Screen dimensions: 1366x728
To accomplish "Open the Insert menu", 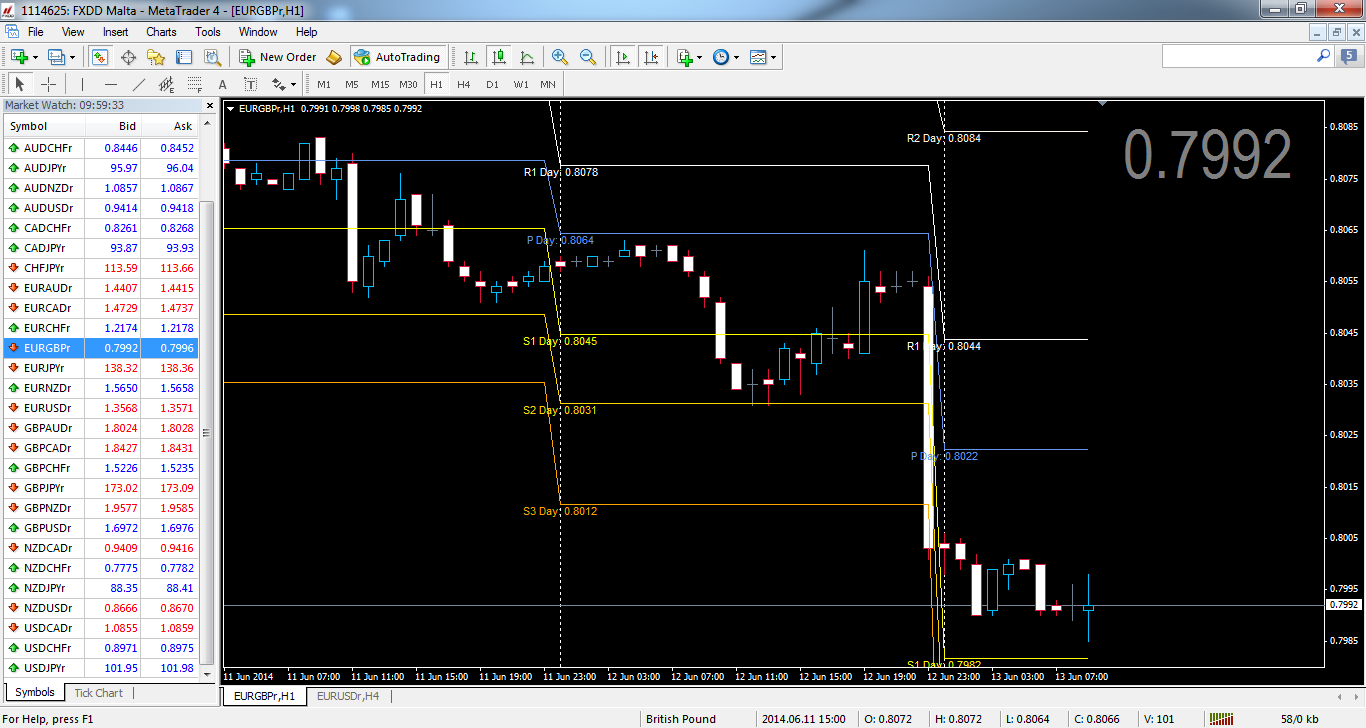I will (116, 32).
